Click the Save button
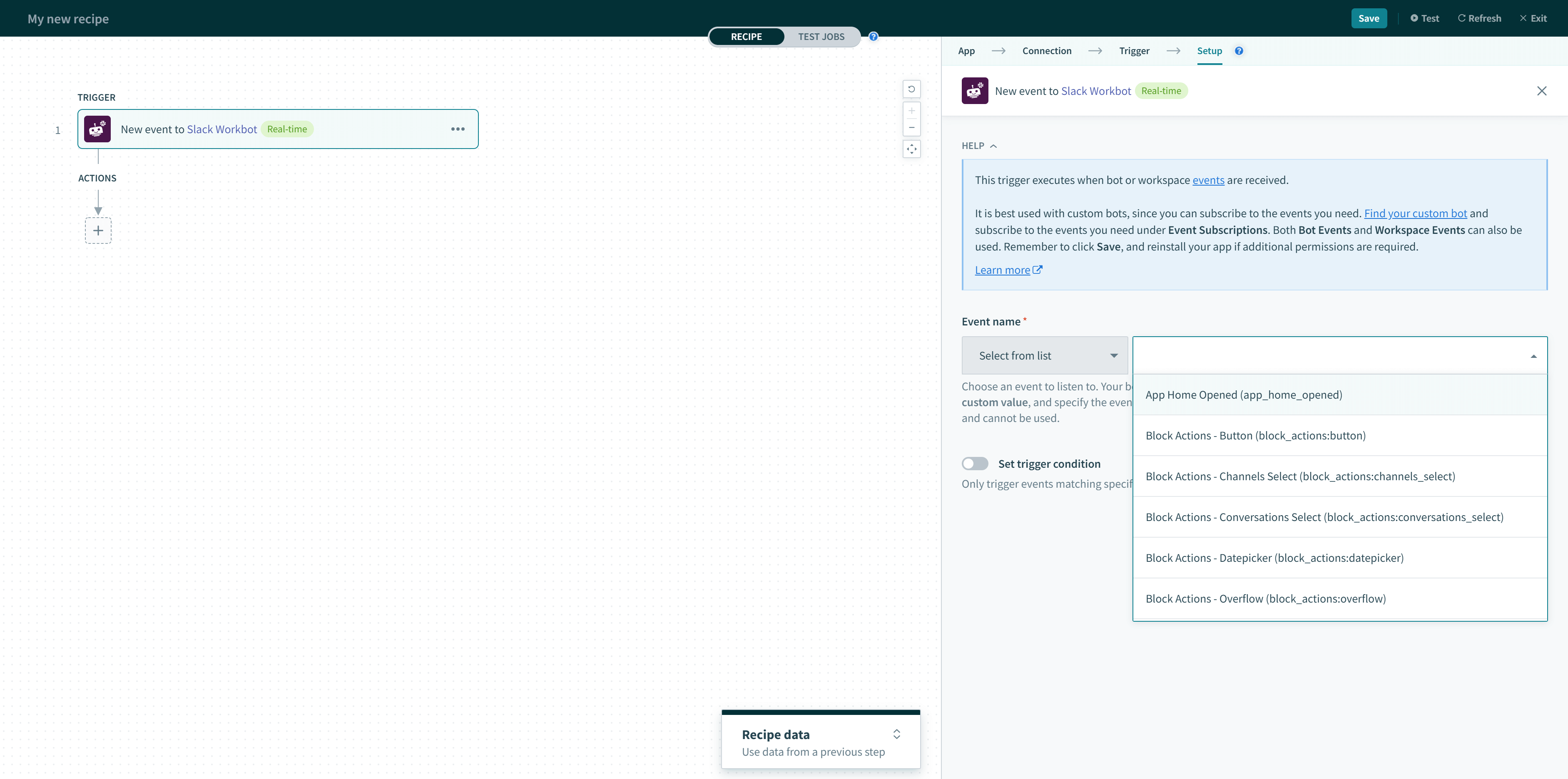Image resolution: width=1568 pixels, height=779 pixels. tap(1368, 18)
